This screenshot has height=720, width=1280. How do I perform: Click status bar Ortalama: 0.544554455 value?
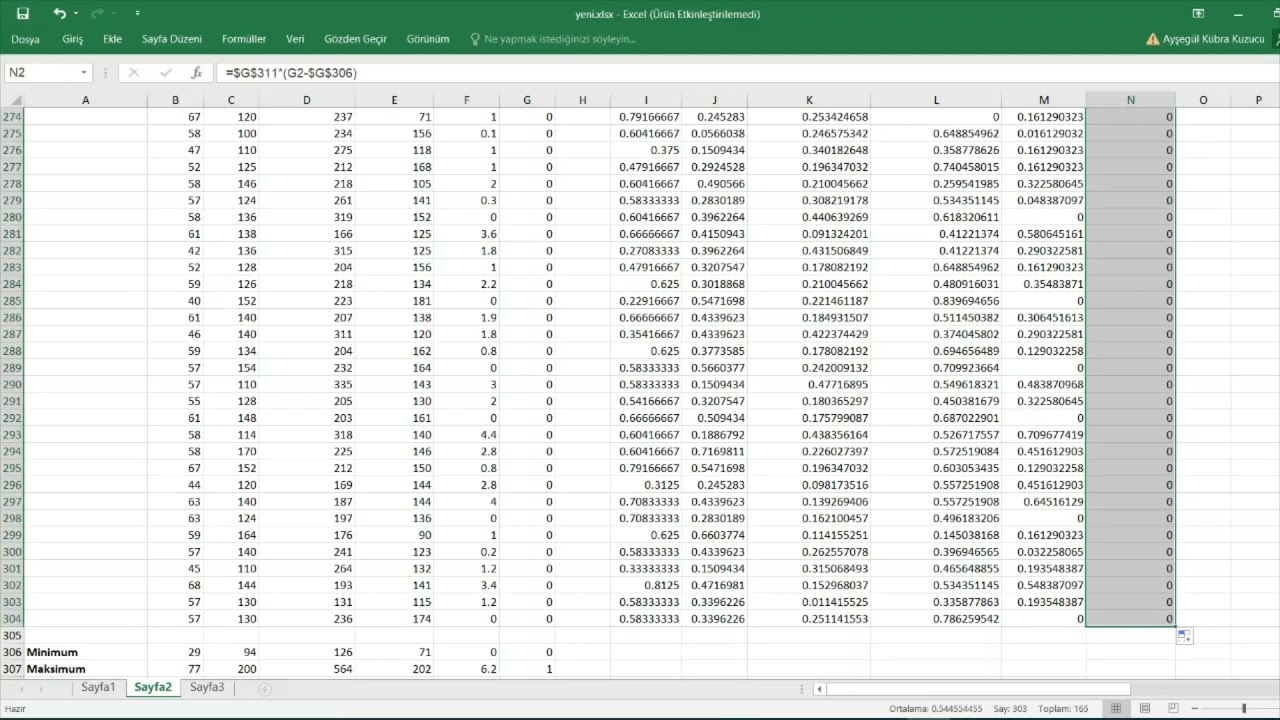pyautogui.click(x=935, y=709)
